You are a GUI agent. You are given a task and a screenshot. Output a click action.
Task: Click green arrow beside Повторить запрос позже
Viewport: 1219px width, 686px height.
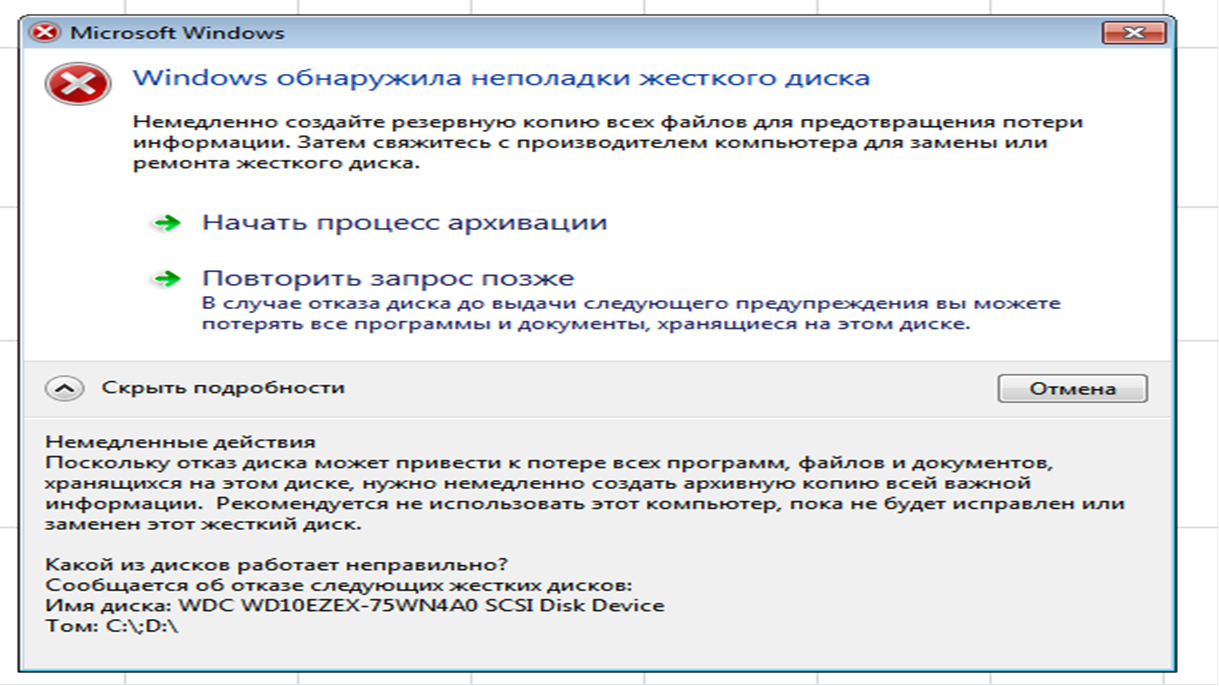coord(166,279)
